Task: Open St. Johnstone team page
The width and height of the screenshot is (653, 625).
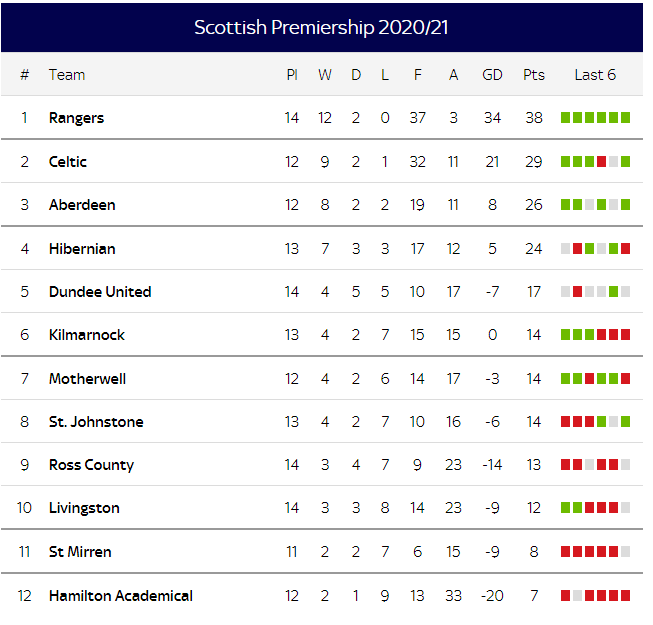Action: (96, 422)
